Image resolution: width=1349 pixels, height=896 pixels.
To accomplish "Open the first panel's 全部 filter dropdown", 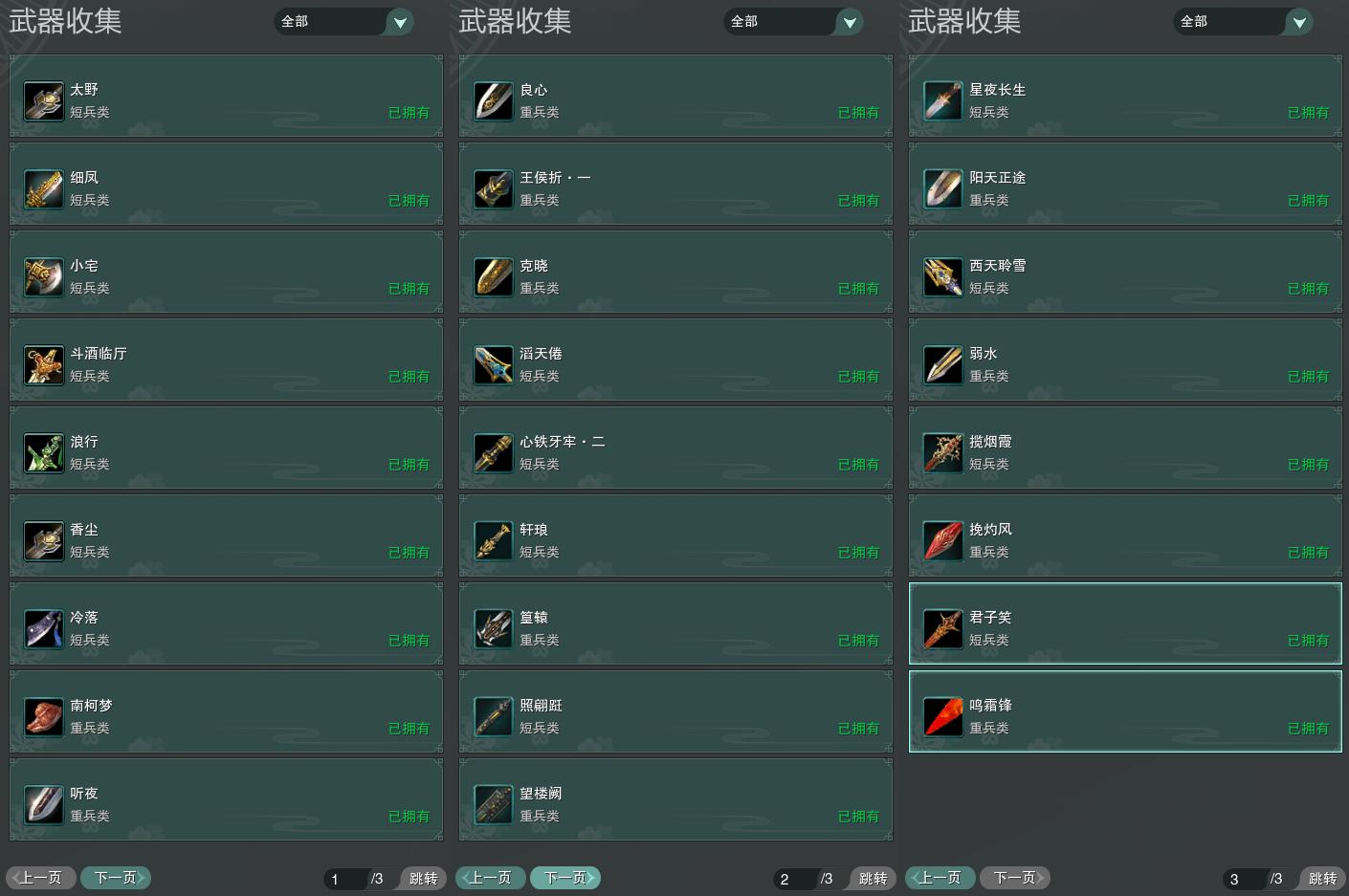I will (343, 21).
